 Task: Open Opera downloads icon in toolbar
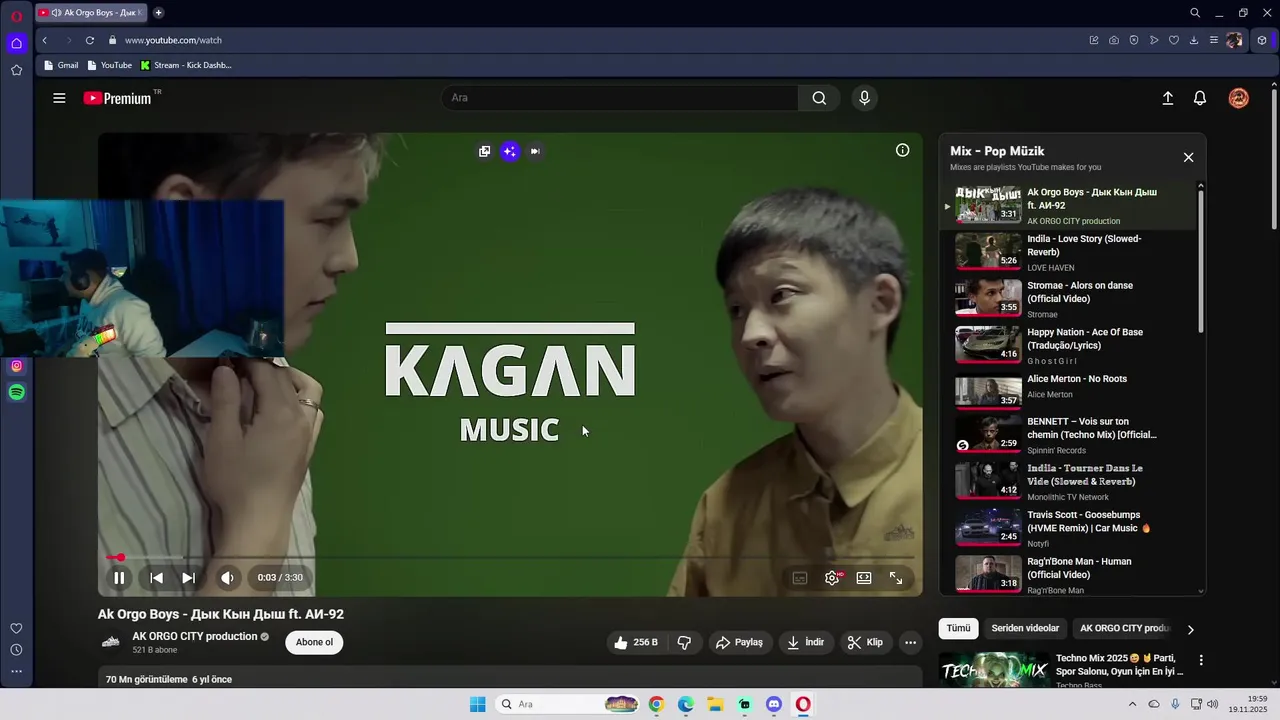(x=1193, y=40)
